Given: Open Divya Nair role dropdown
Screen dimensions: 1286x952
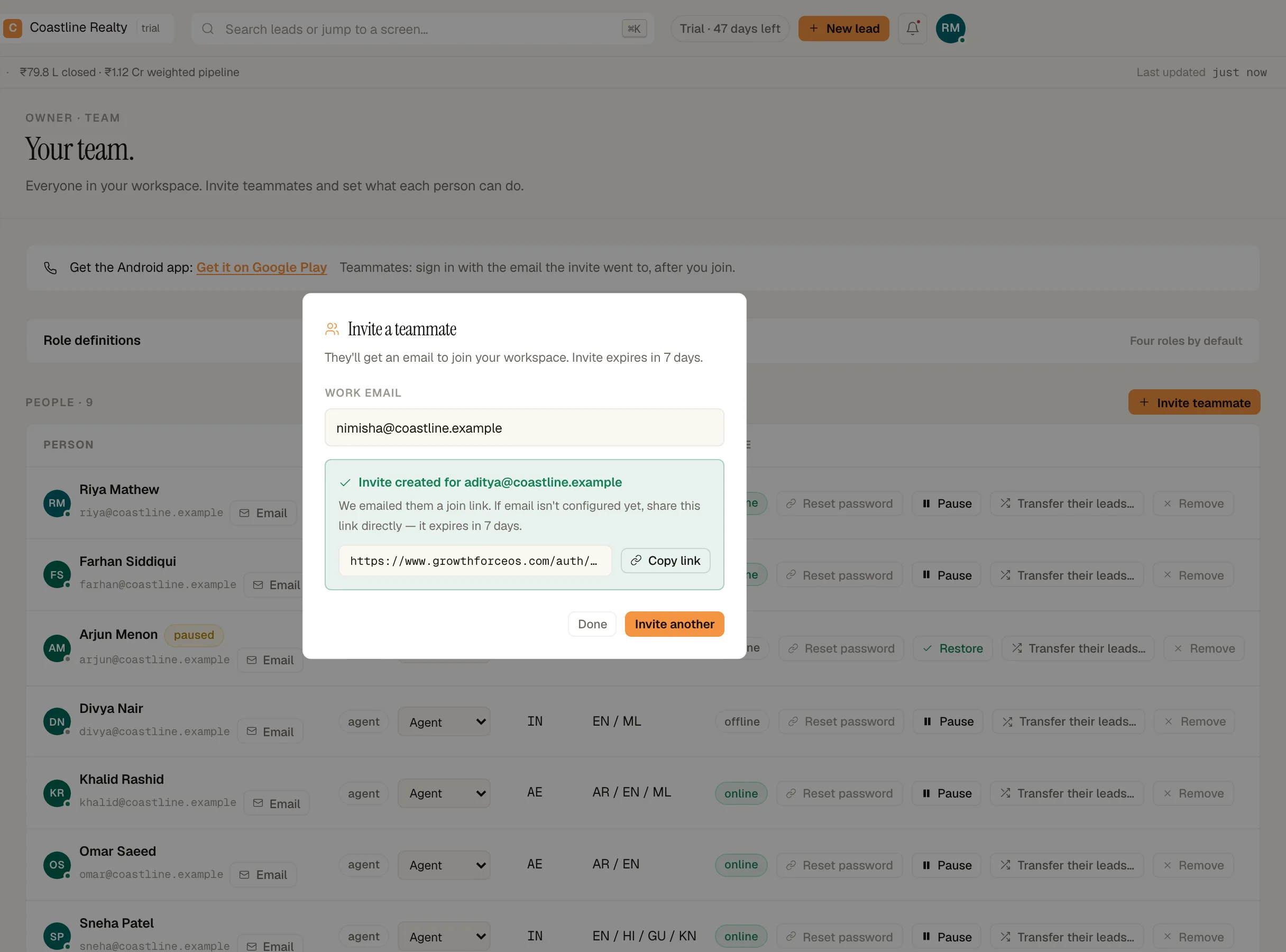Looking at the screenshot, I should point(444,721).
